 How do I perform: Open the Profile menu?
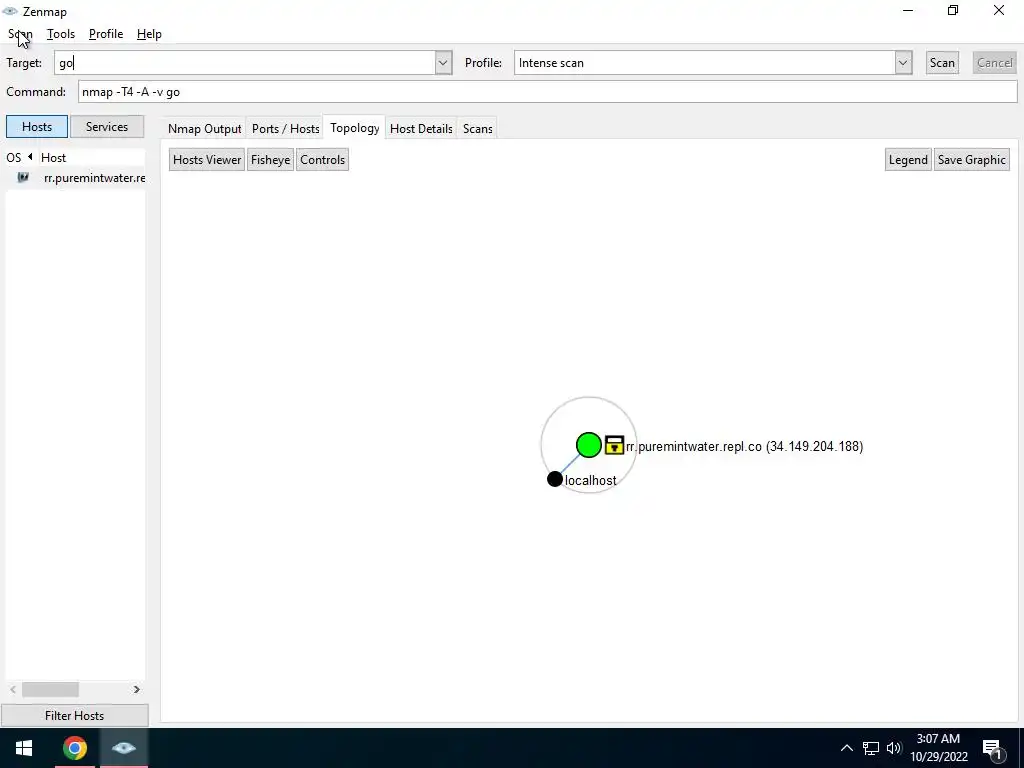coord(106,34)
